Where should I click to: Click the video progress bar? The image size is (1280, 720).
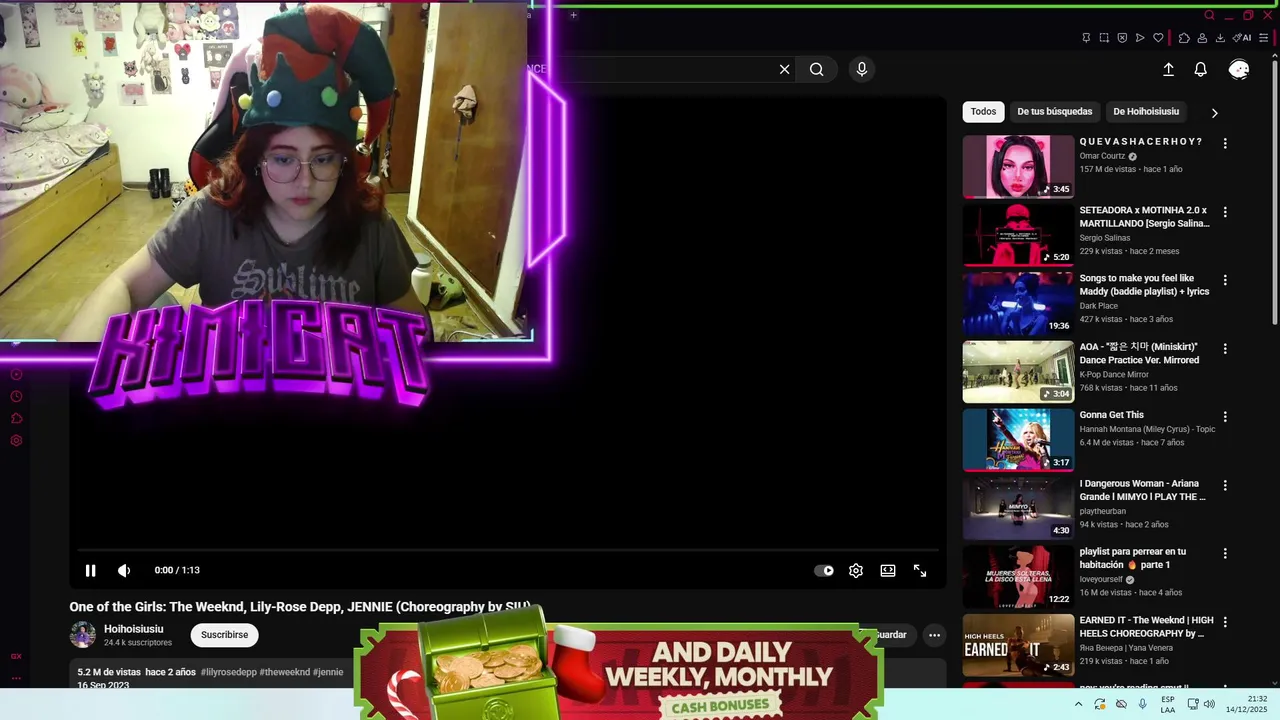(508, 550)
